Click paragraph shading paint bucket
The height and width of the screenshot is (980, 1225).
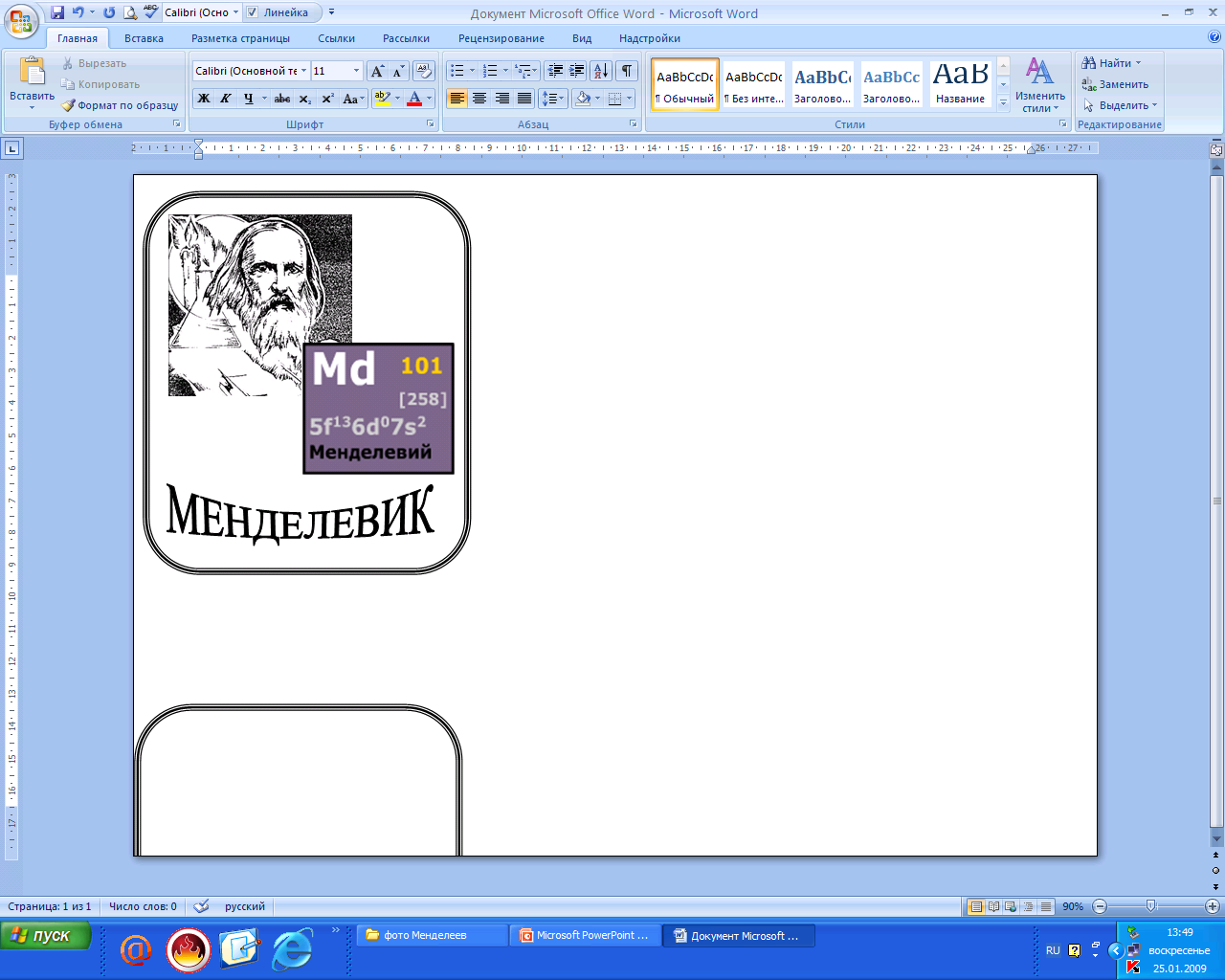pyautogui.click(x=583, y=99)
